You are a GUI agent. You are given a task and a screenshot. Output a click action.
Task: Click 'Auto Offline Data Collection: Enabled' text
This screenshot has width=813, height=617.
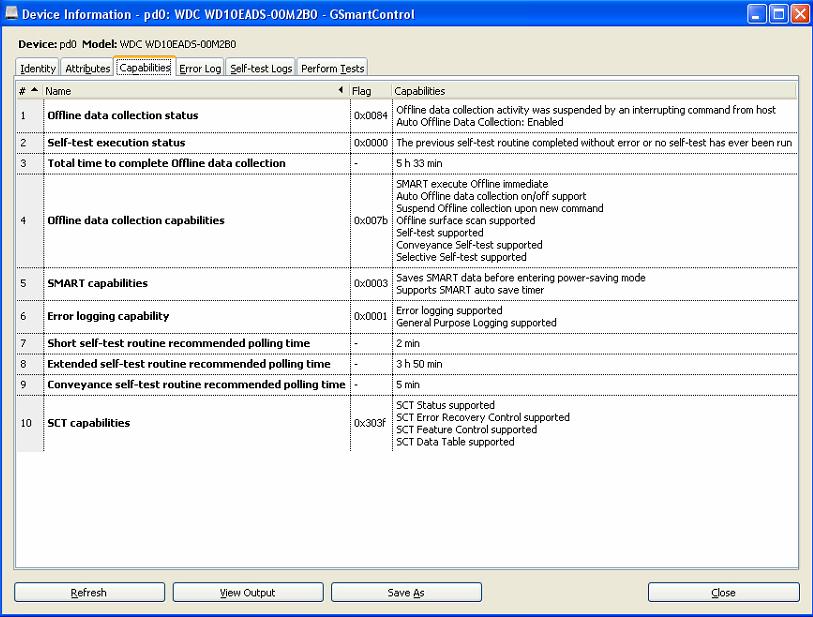[x=480, y=122]
